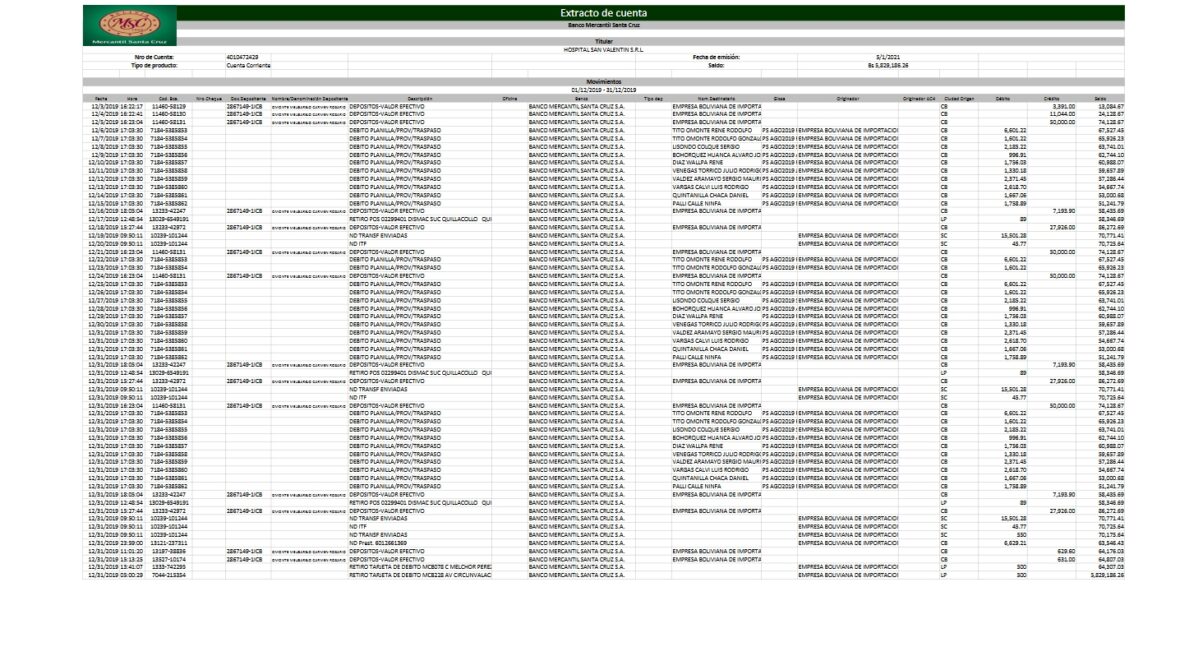Click 'PALLI CALLE NINFA' in the 12/15/2019 row
The height and width of the screenshot is (670, 1180).
click(696, 203)
